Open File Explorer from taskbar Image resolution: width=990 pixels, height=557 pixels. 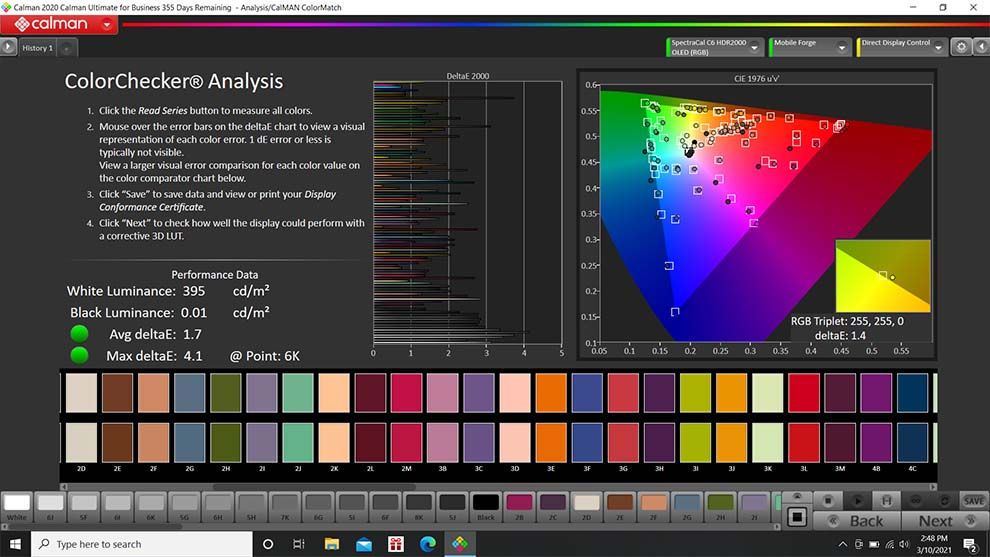pos(331,544)
